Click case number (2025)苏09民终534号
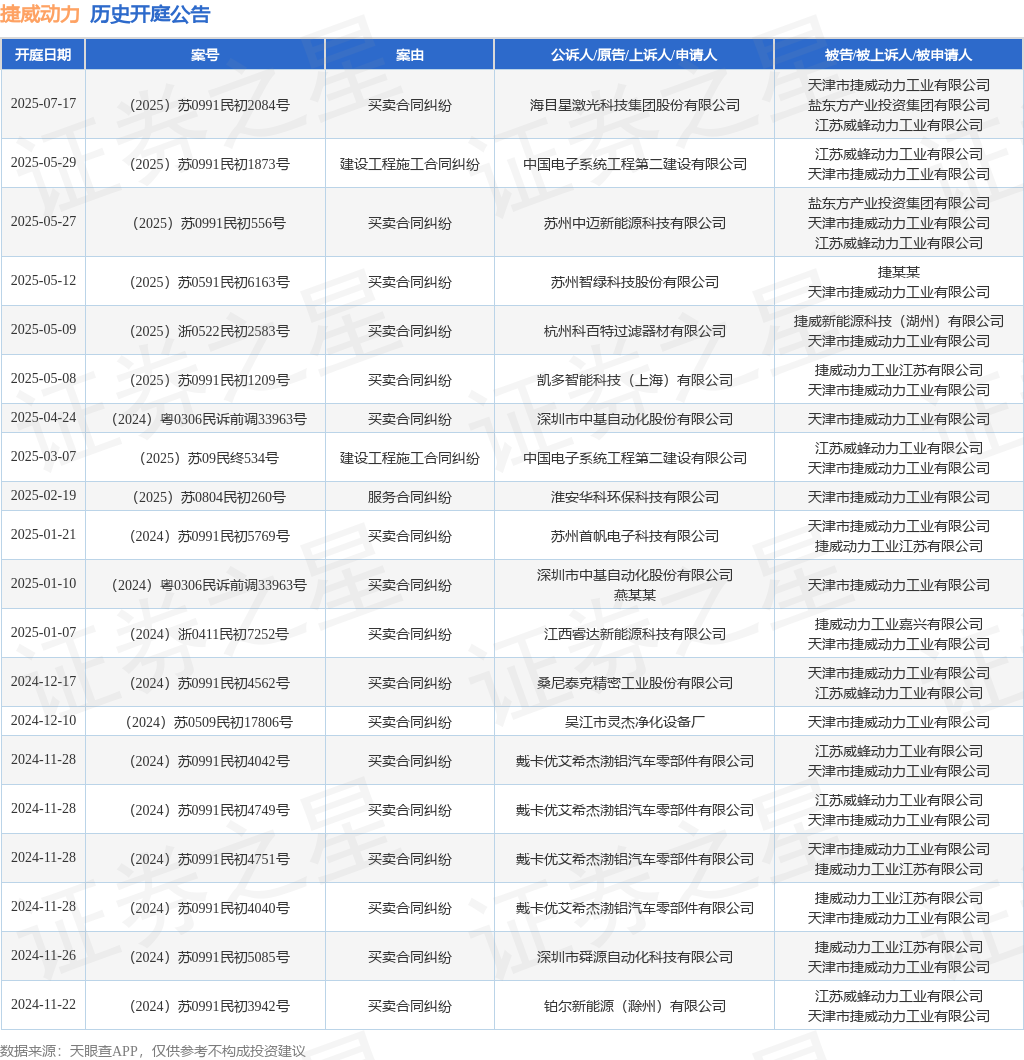Screen dimensions: 1024x1060 pyautogui.click(x=210, y=458)
